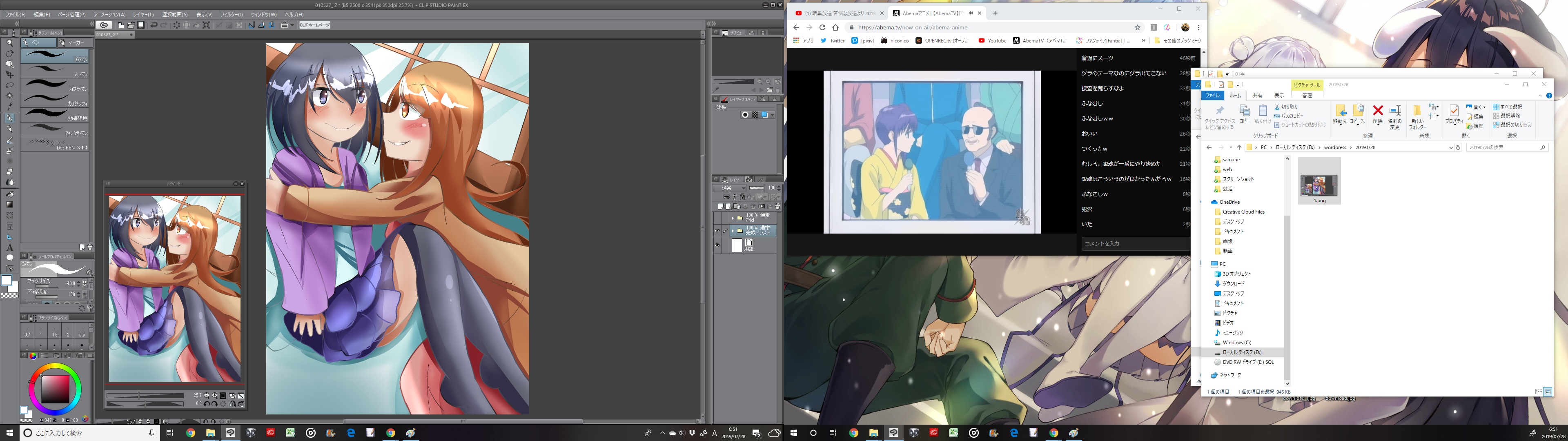Select the Eraser tool in the tool palette
Viewport: 1568px width, 441px height.
click(10, 172)
